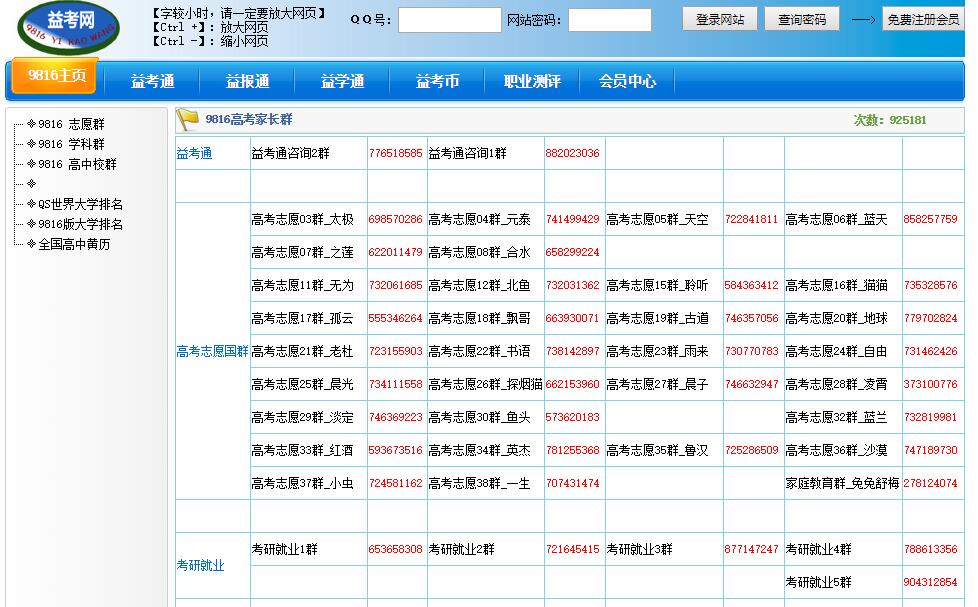
Task: Click QQ number 698570286 for 高考志愿03群
Action: 395,219
